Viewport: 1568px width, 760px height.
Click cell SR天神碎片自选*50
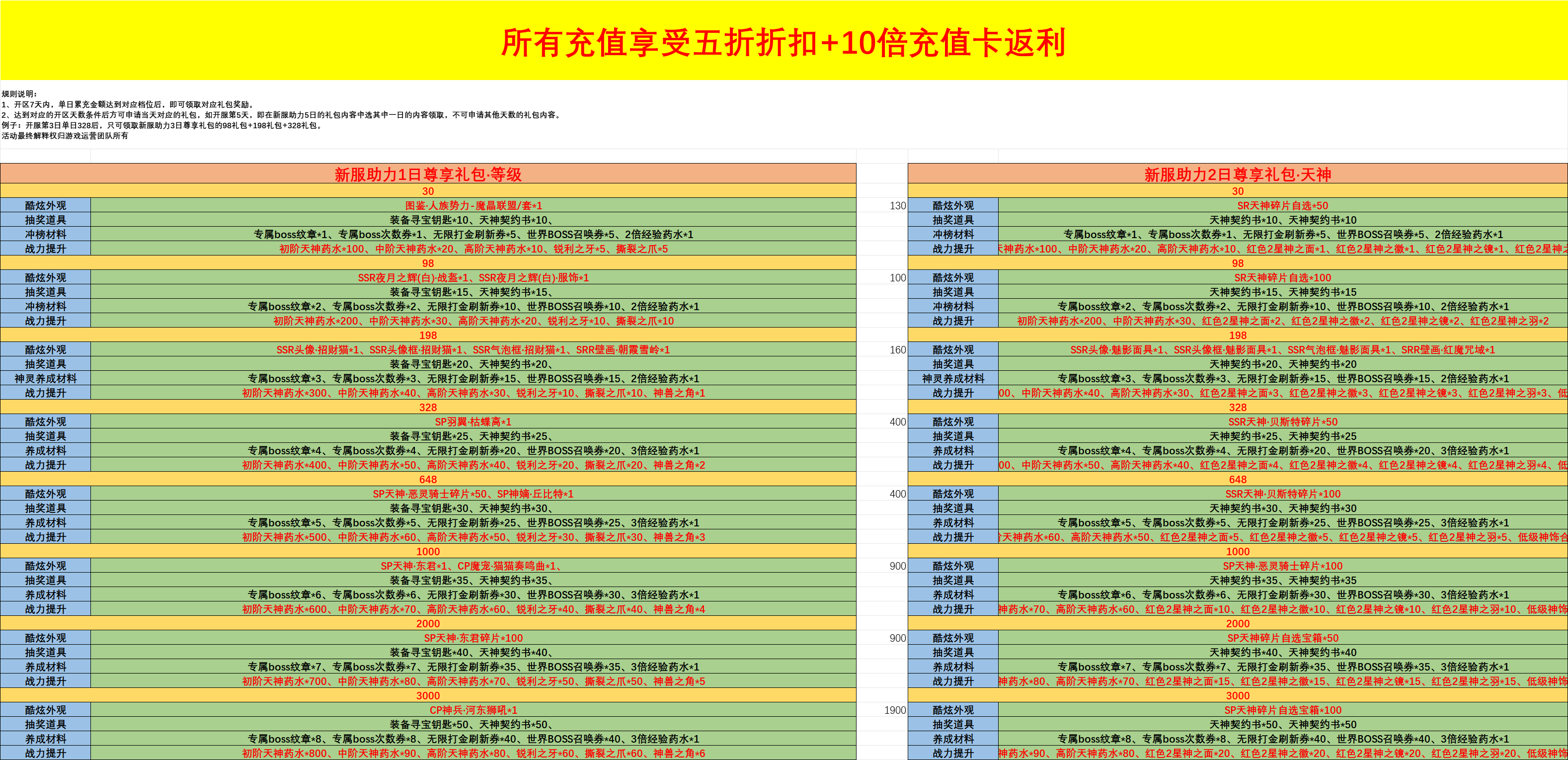tap(1282, 205)
